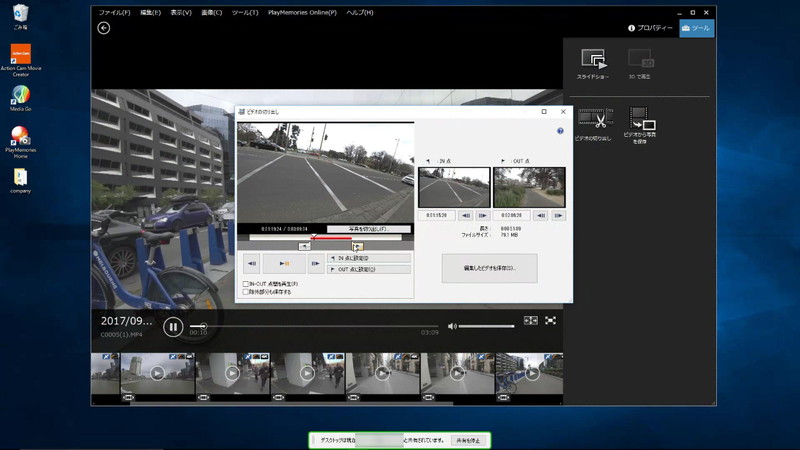Open the city skyline filmstrip thumbnail
Image resolution: width=800 pixels, height=450 pixels.
(157, 373)
